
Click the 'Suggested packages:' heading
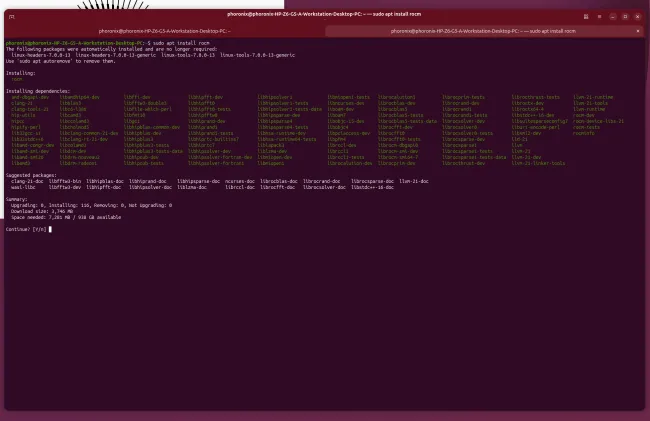coord(31,175)
